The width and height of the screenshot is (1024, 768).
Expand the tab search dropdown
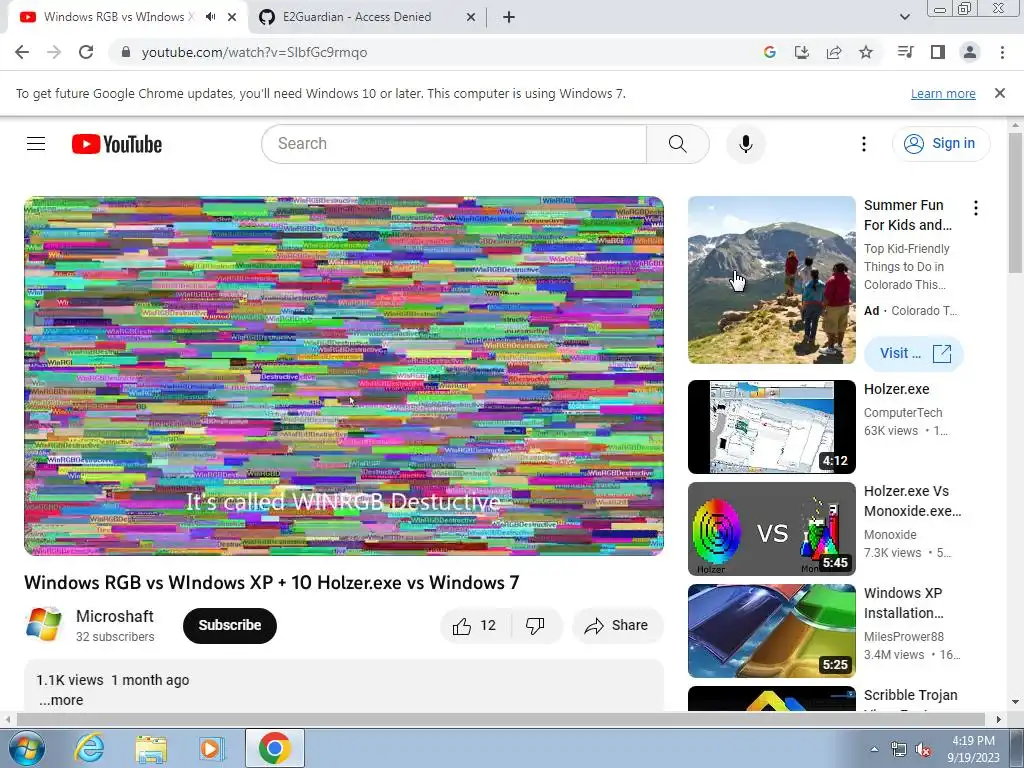click(x=904, y=17)
